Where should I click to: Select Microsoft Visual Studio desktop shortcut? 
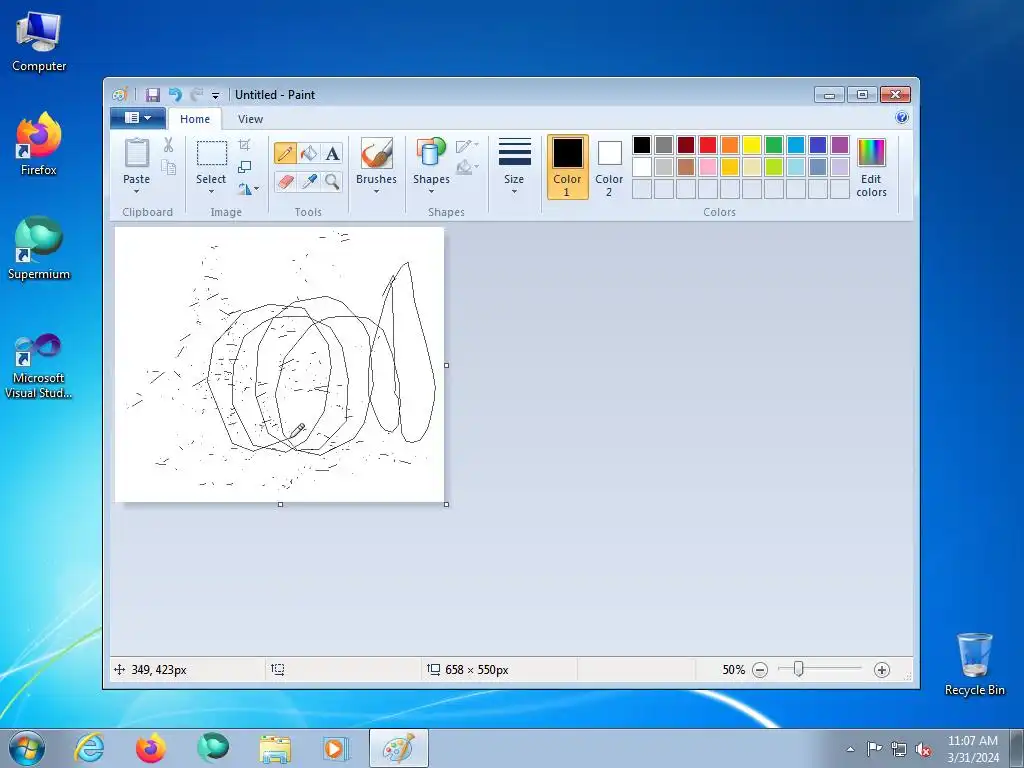[39, 366]
